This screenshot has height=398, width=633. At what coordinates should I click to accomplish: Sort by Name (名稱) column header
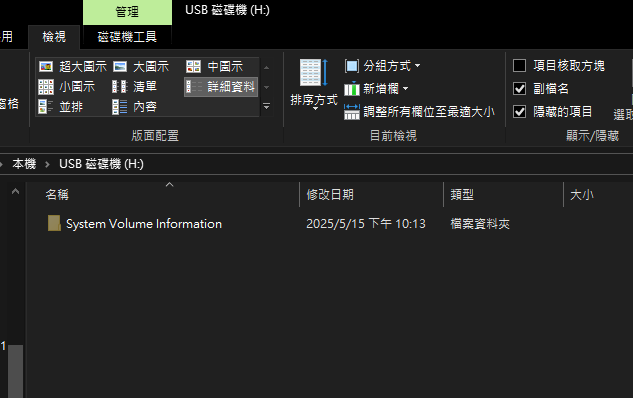point(163,195)
